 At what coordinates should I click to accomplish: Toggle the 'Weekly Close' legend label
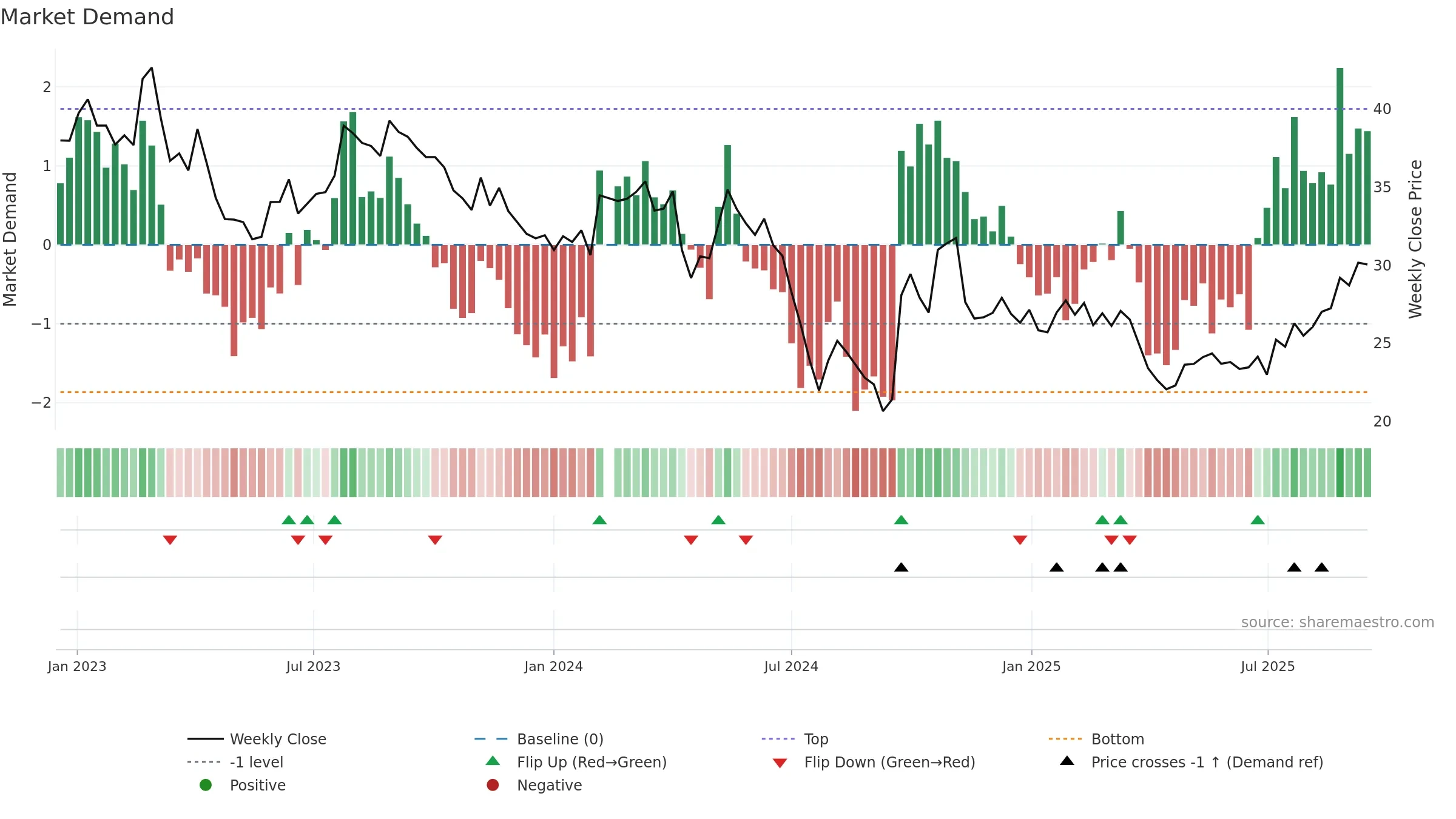278,739
